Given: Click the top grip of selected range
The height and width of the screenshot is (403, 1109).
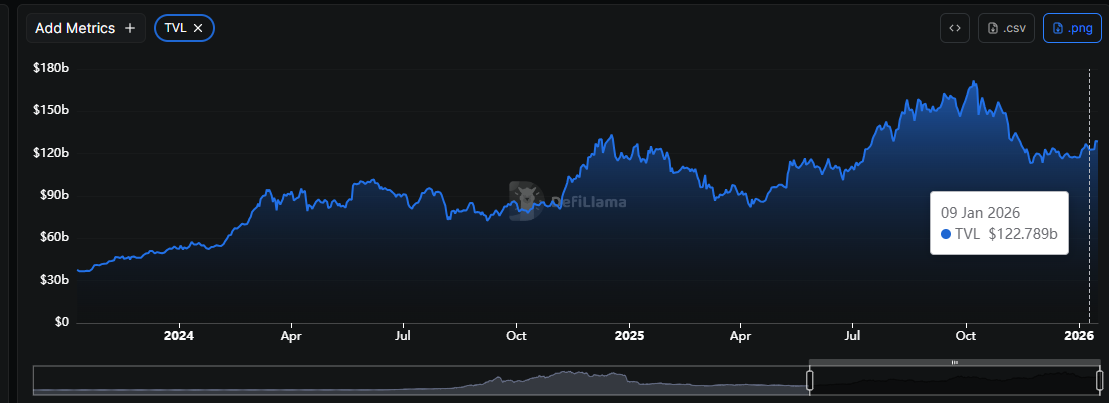Looking at the screenshot, I should pos(954,362).
